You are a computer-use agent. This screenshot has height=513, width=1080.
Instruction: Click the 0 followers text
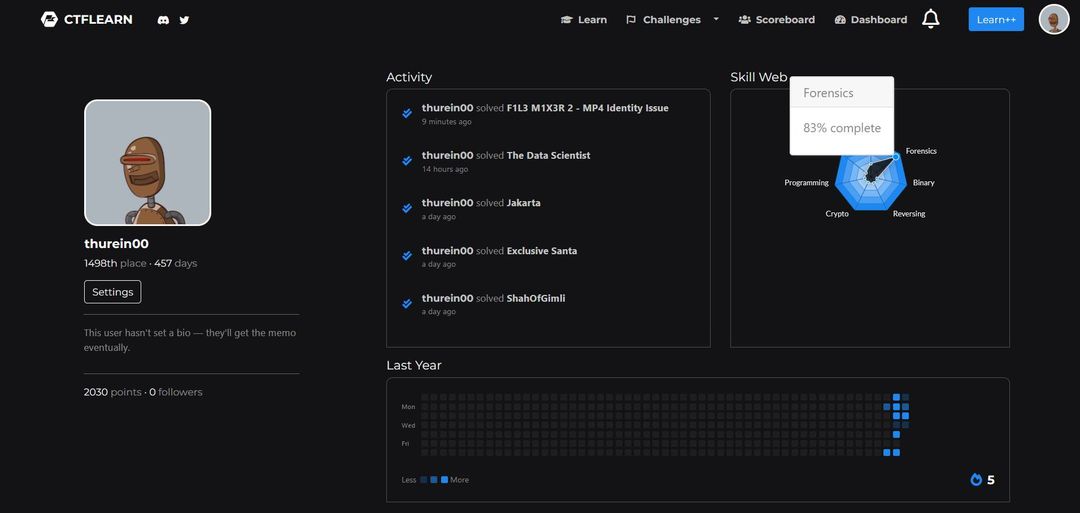pos(176,392)
